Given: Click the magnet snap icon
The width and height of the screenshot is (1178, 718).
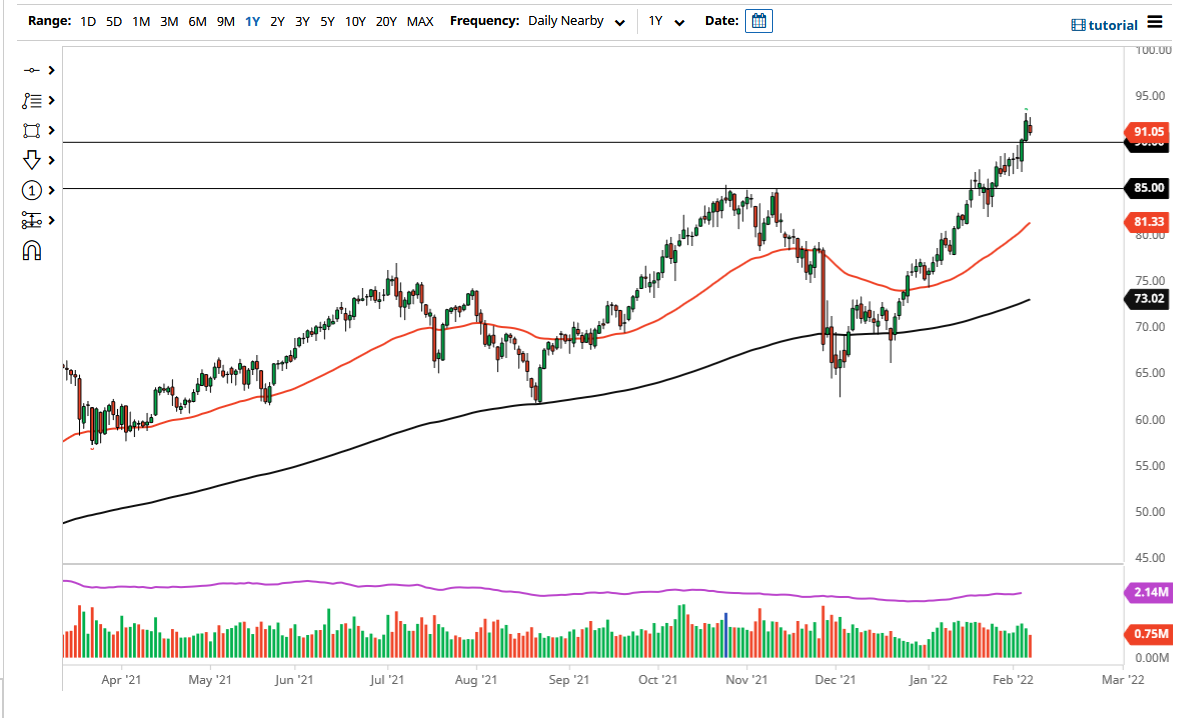Looking at the screenshot, I should click(x=30, y=250).
